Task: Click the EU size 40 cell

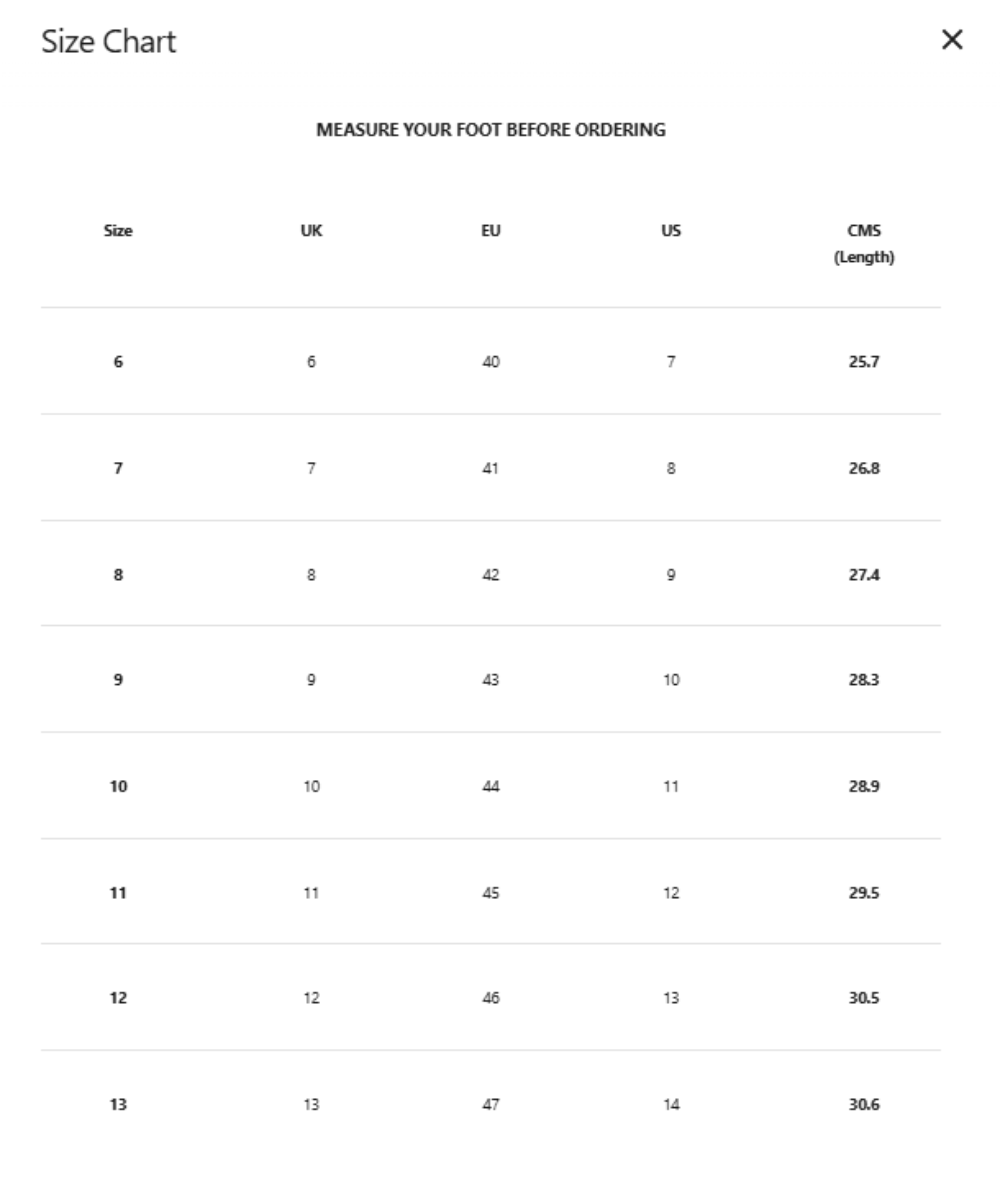Action: click(491, 362)
